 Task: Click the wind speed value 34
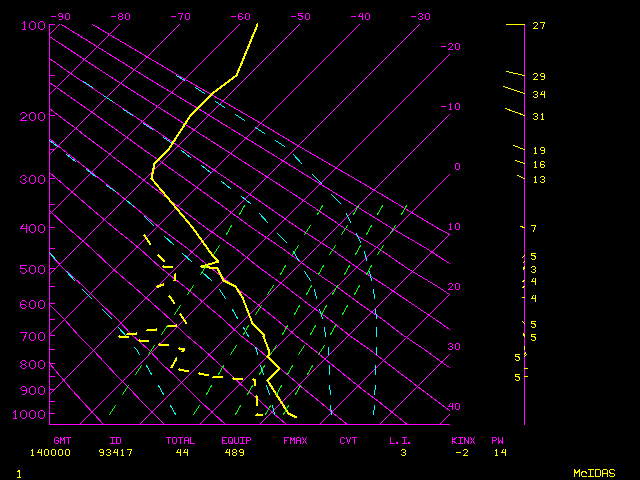538,95
